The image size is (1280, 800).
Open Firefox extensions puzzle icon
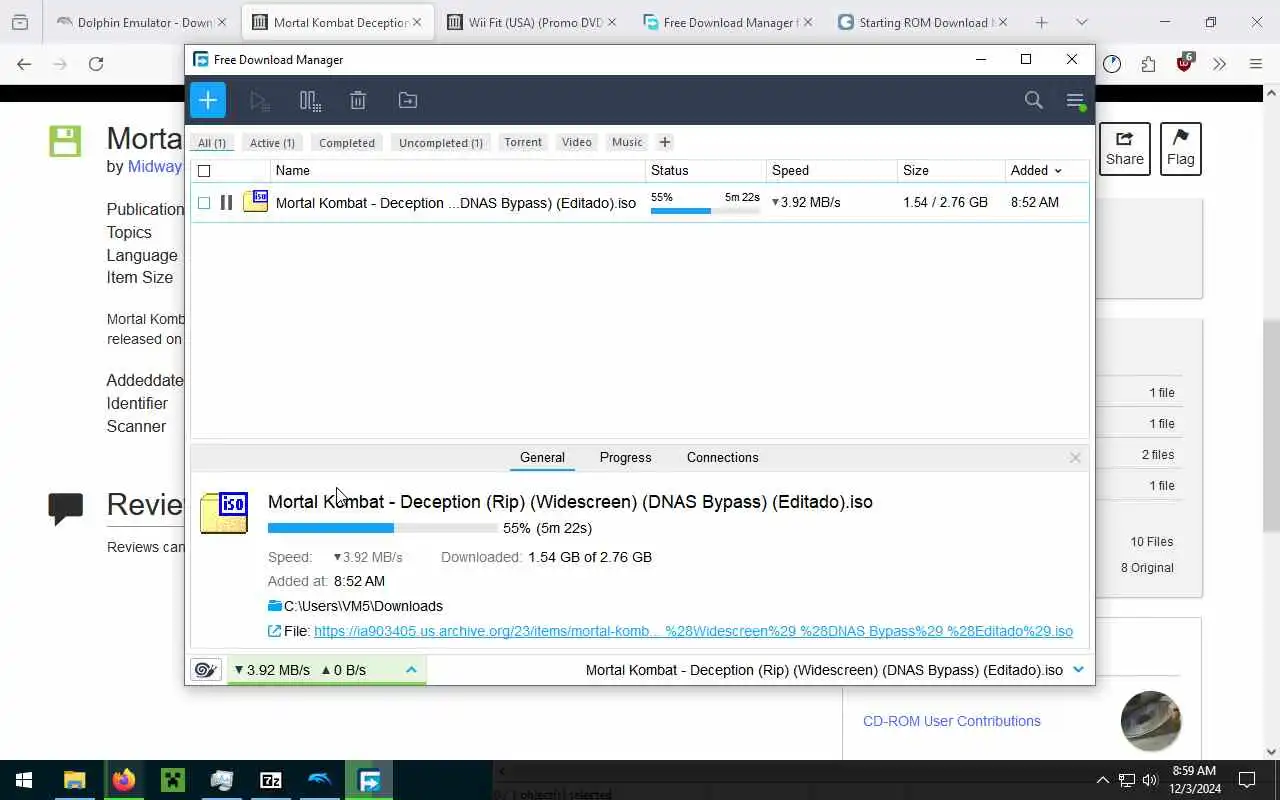(x=1148, y=64)
